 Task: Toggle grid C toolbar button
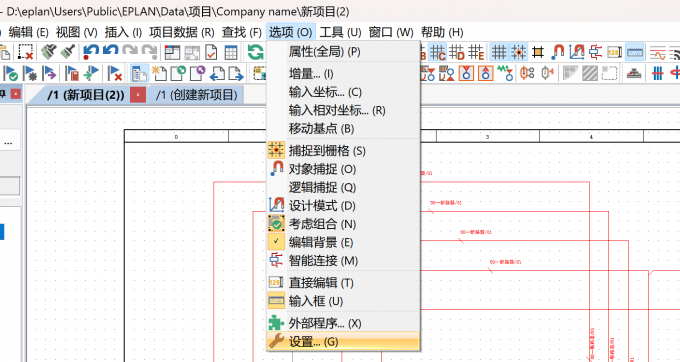[x=437, y=52]
